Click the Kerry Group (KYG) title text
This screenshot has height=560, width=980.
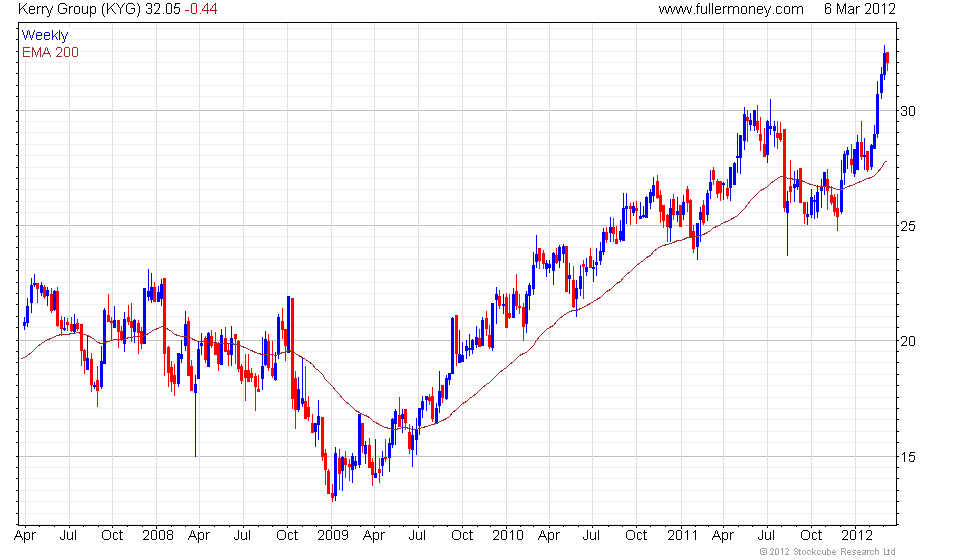79,9
